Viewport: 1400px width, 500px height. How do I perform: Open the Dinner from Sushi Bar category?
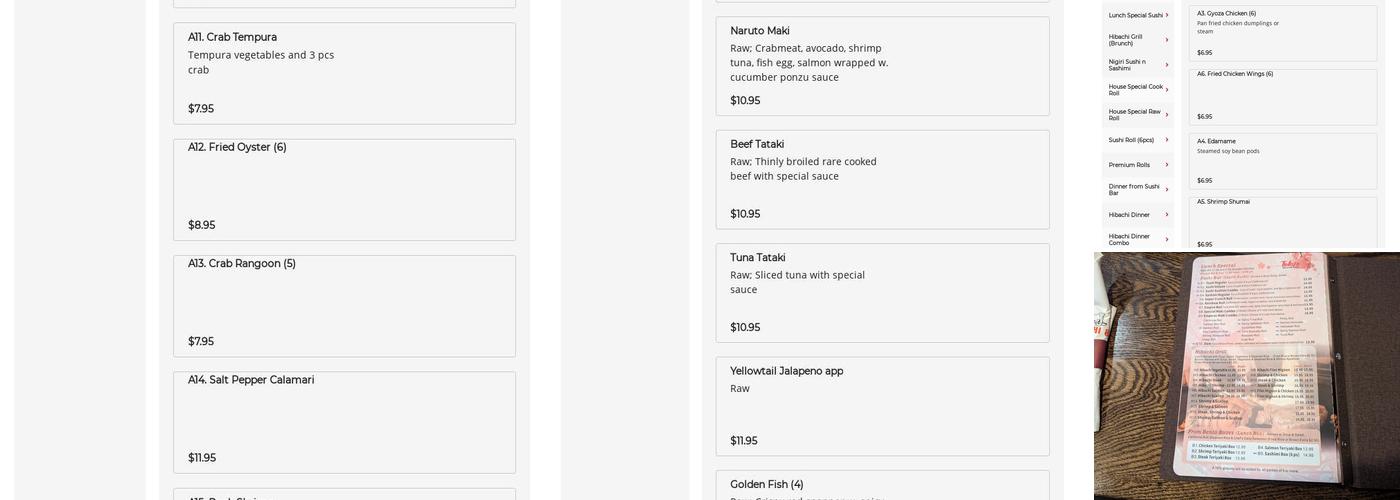pos(1134,189)
